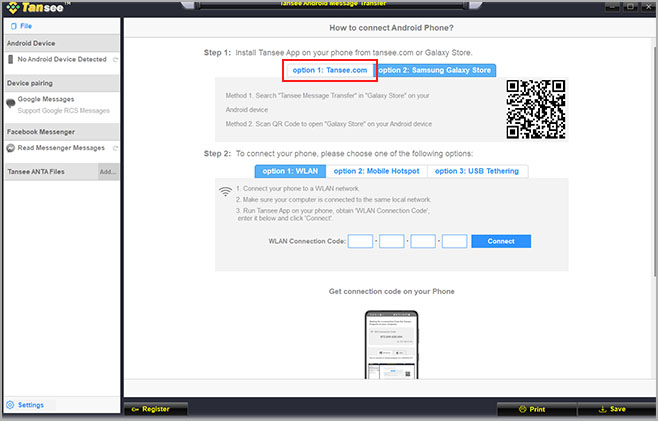
Task: Click the phone connection code illustration
Action: [x=392, y=345]
